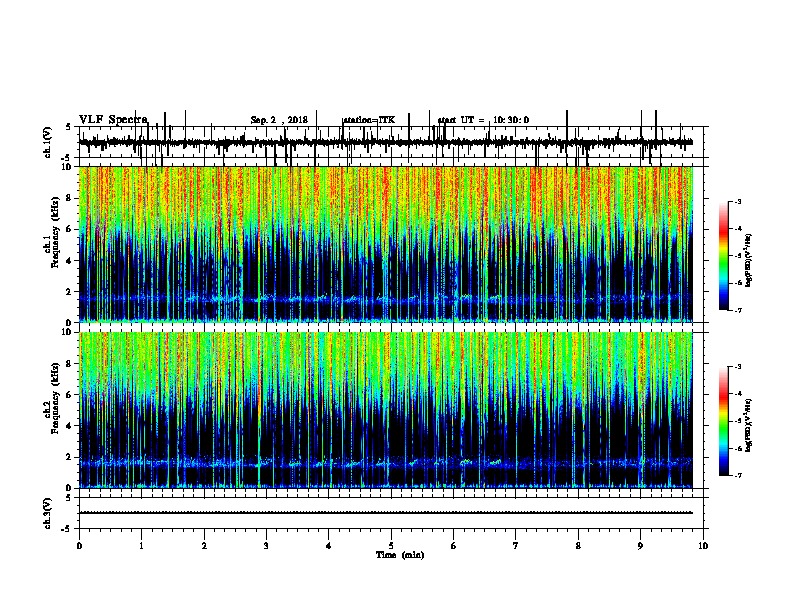Click time axis tick label "5"
The height and width of the screenshot is (612, 792).
[391, 546]
